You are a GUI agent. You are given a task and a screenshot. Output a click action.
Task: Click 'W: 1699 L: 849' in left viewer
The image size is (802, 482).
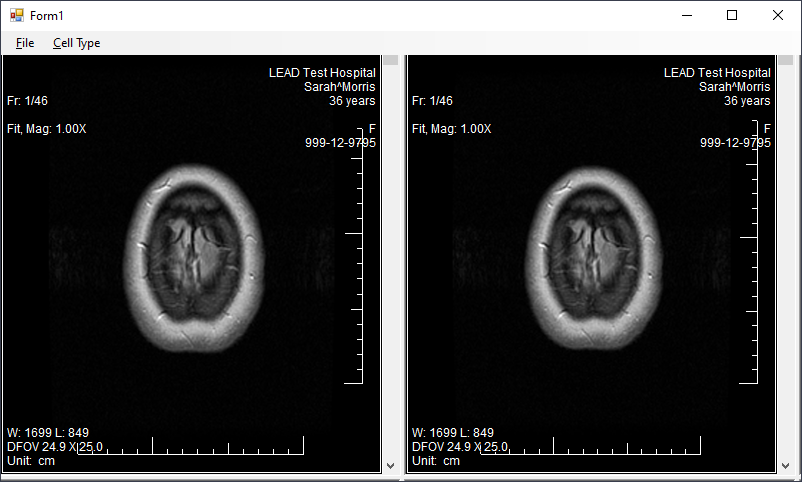pos(48,433)
